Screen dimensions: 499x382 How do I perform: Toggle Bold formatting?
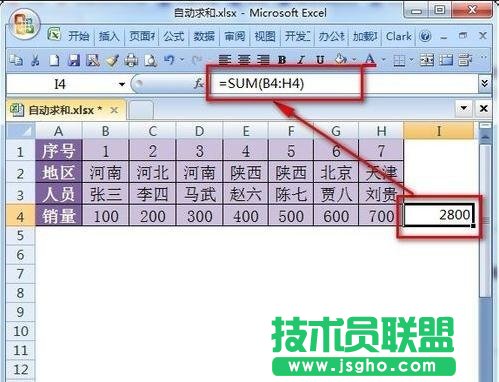point(282,60)
